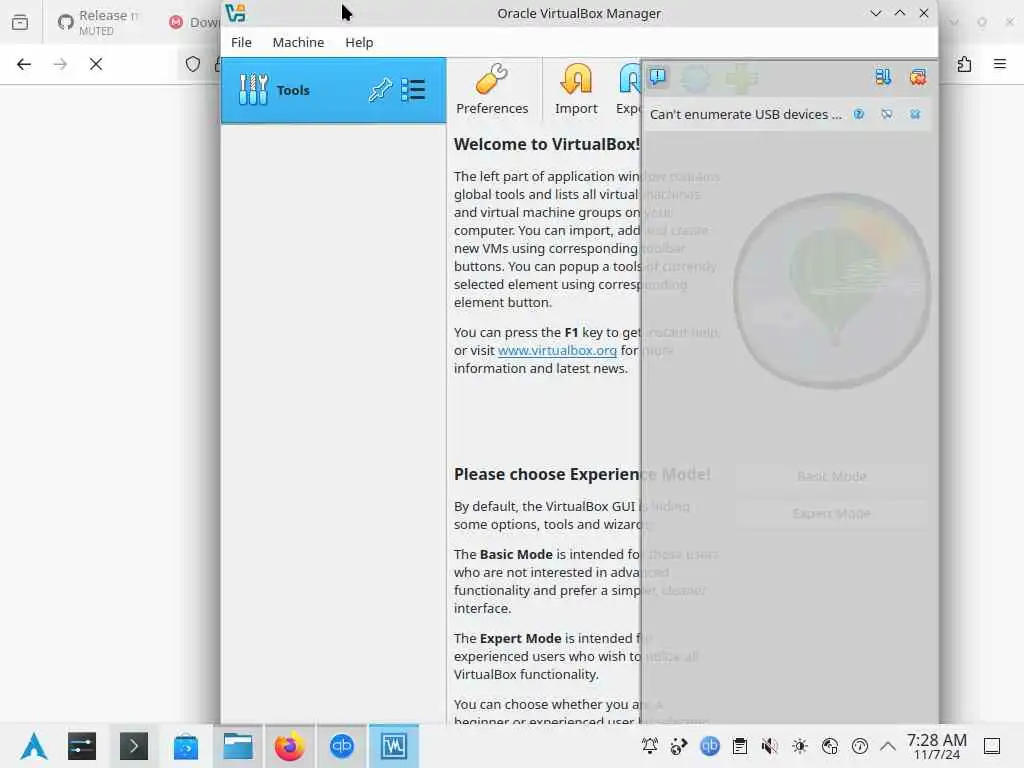Click the second tray icon with dots and arrow
The image size is (1024, 768).
tap(679, 746)
